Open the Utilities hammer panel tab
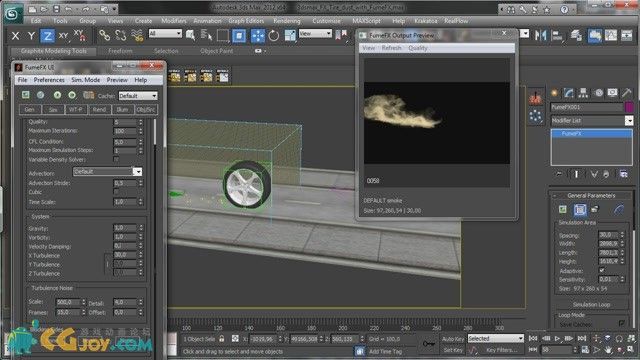Image resolution: width=640 pixels, height=360 pixels. point(627,93)
